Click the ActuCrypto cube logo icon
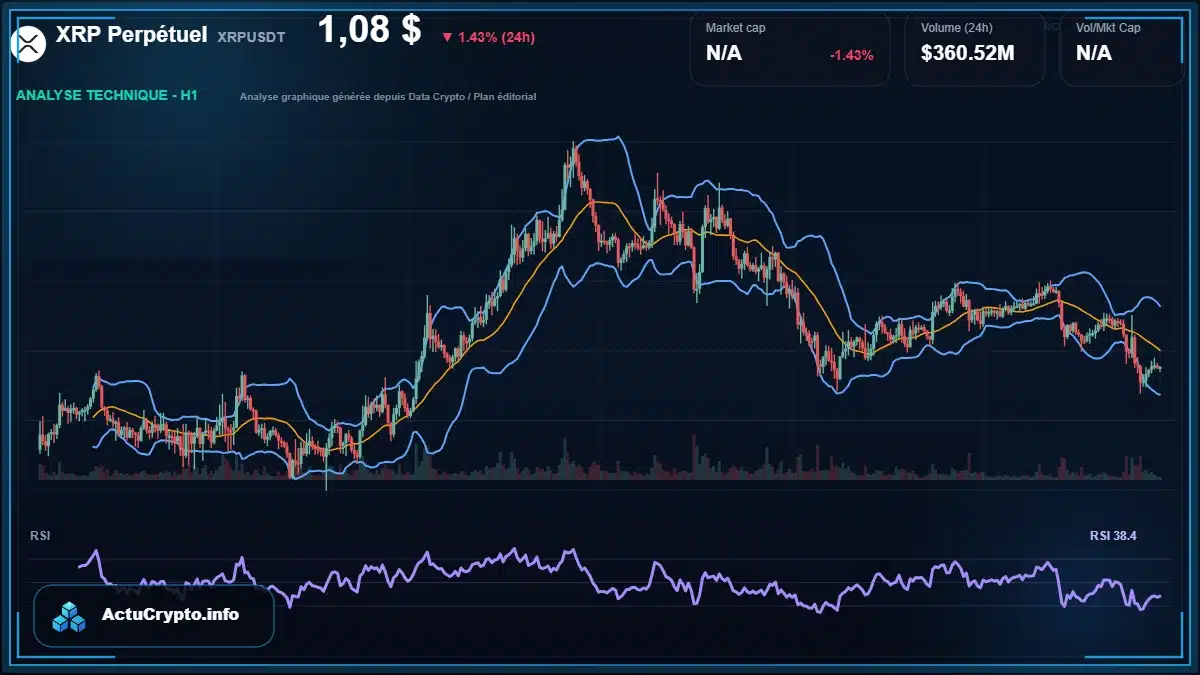 (x=70, y=616)
